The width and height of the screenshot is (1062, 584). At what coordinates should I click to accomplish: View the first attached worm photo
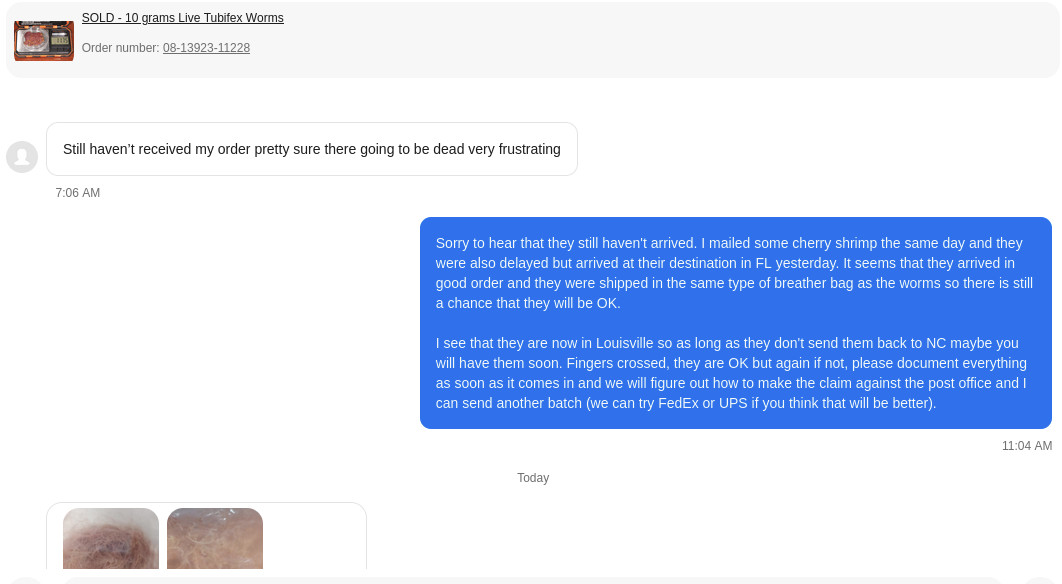(111, 539)
